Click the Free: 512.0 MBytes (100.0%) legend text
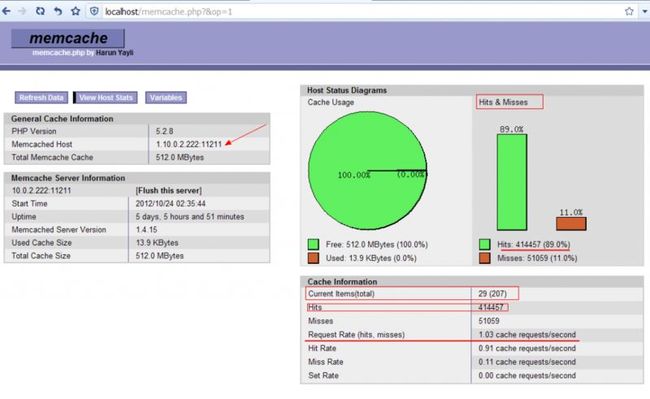The width and height of the screenshot is (650, 399). pyautogui.click(x=377, y=244)
